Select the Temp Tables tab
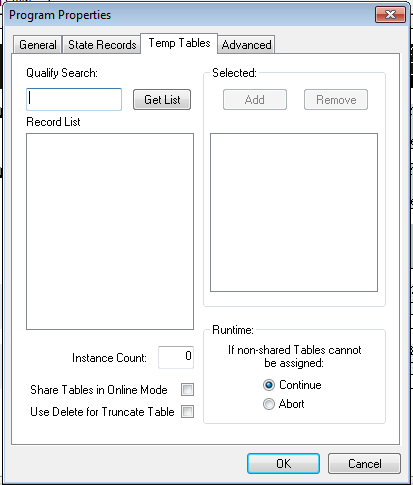This screenshot has width=413, height=485. [x=179, y=43]
